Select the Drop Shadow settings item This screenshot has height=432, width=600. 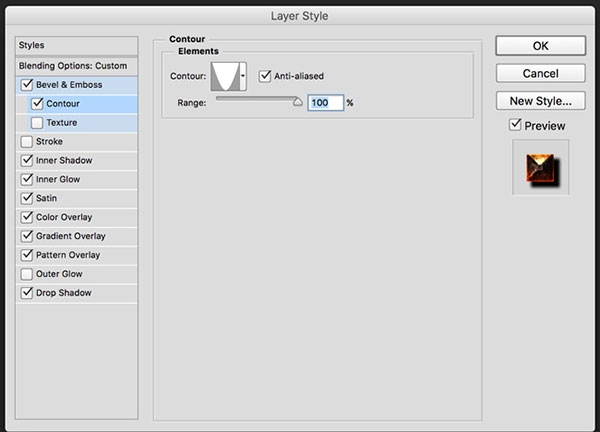point(77,293)
